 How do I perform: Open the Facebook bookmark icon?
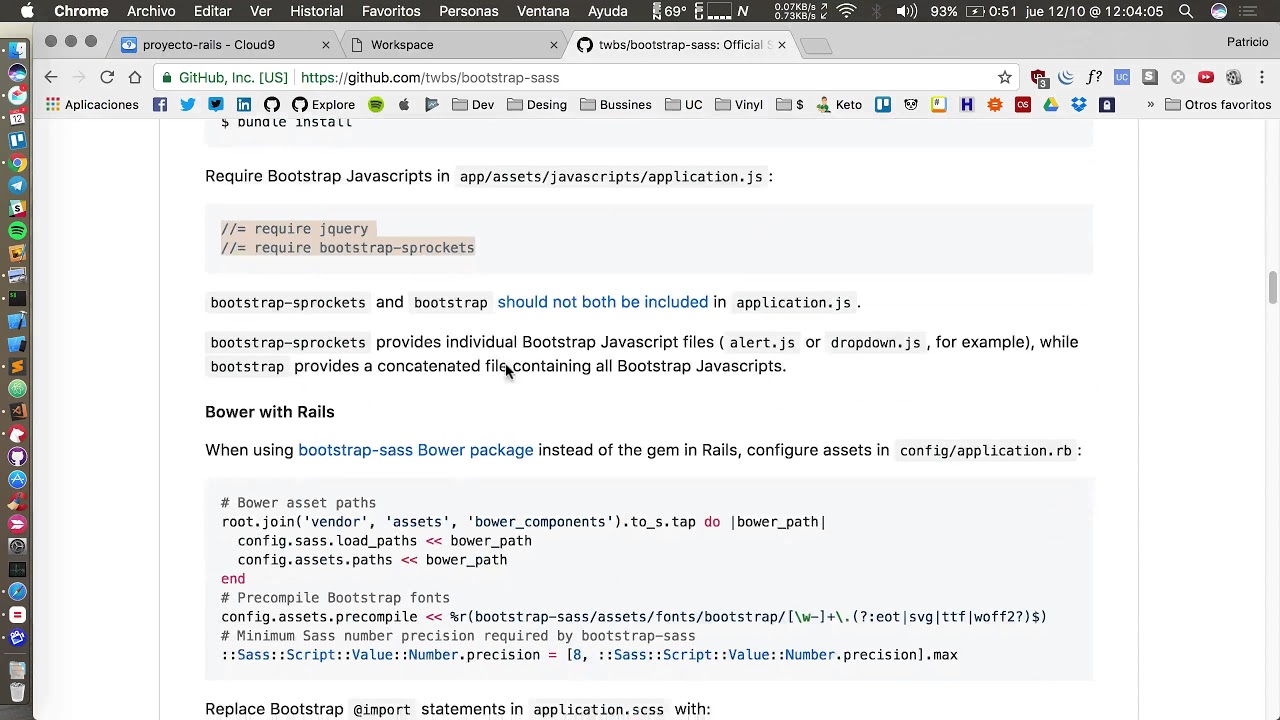coord(160,105)
